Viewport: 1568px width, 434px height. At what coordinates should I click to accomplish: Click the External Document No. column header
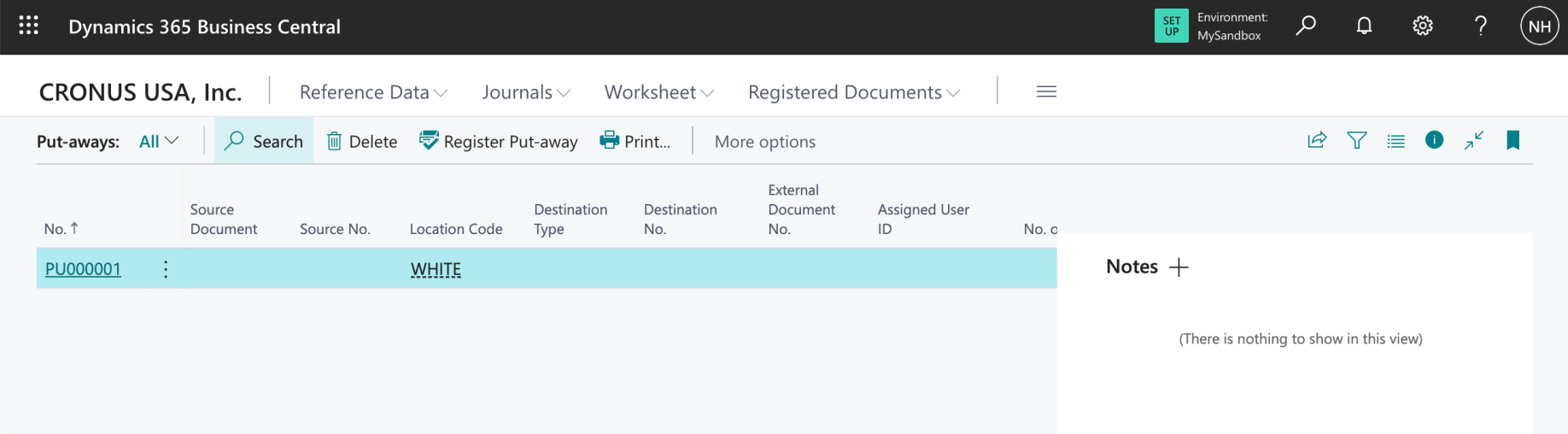pyautogui.click(x=801, y=209)
